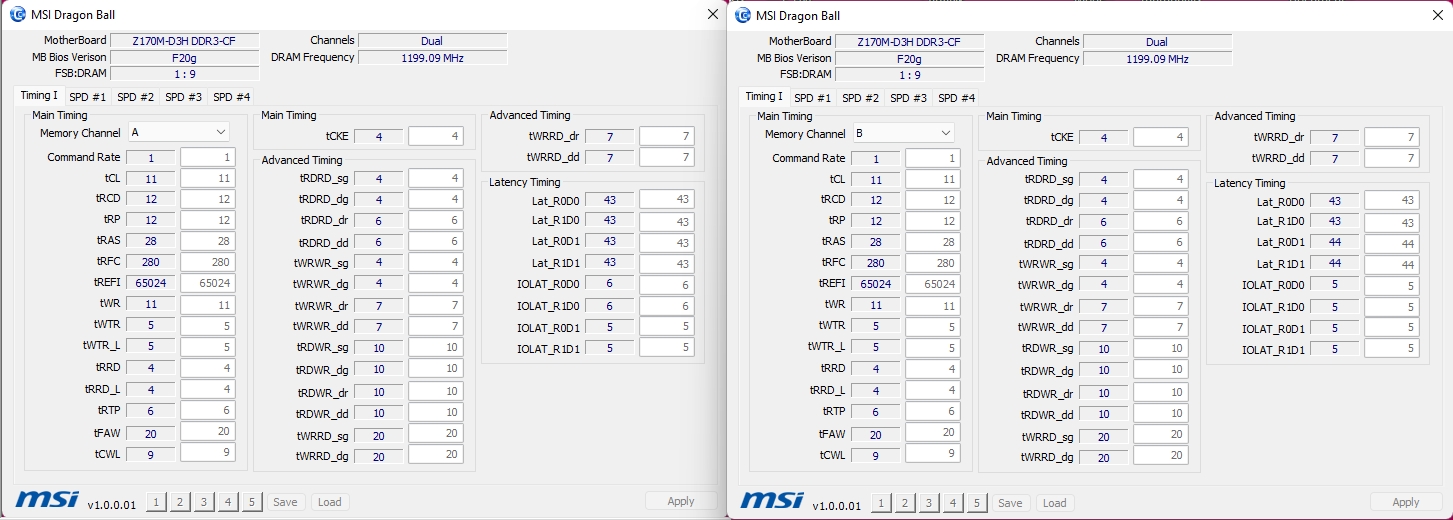
Task: Click profile button 3 in right window
Action: click(x=929, y=503)
